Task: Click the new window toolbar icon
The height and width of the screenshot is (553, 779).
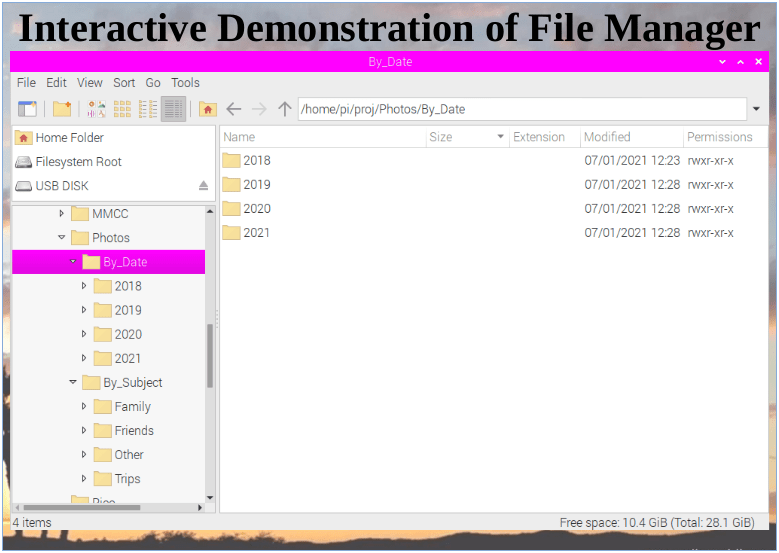Action: (x=27, y=109)
